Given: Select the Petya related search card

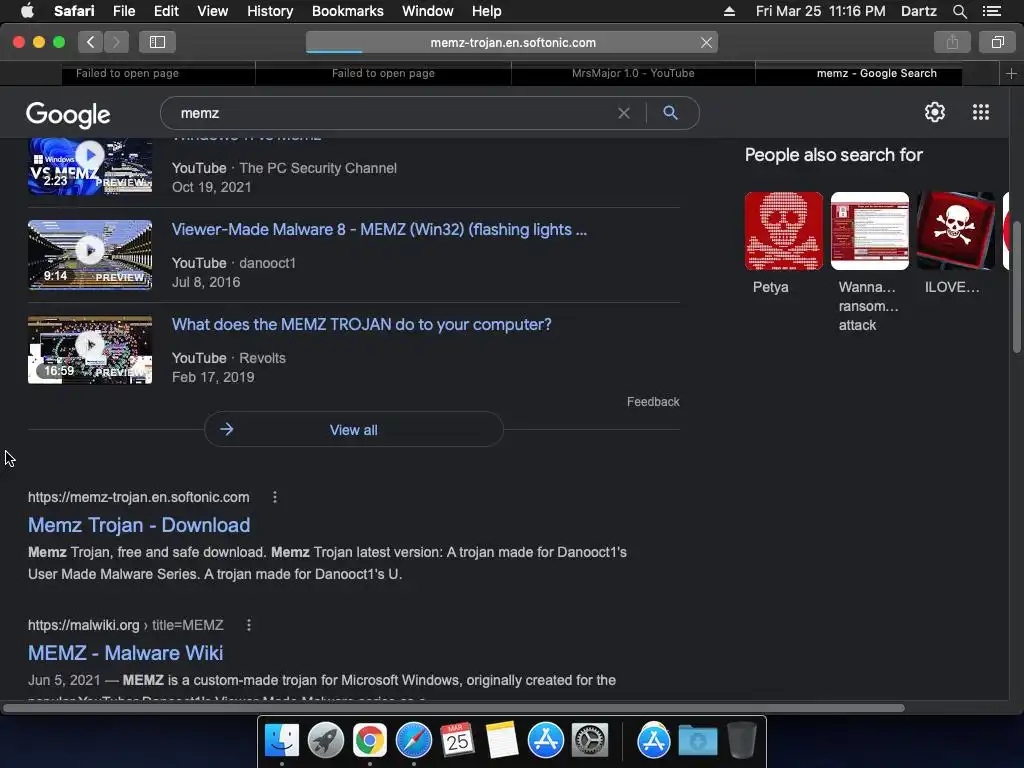Looking at the screenshot, I should (x=784, y=244).
